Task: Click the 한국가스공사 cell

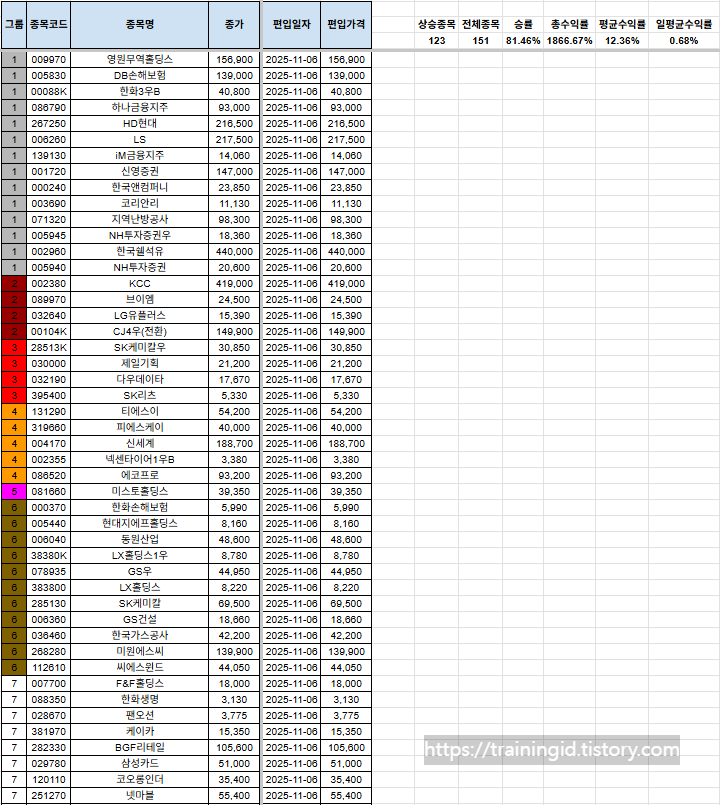Action: tap(140, 636)
